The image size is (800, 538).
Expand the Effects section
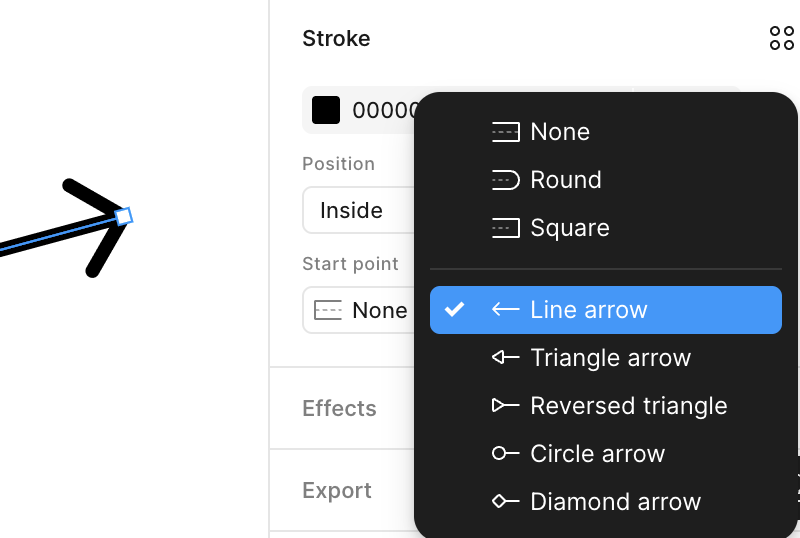tap(339, 408)
